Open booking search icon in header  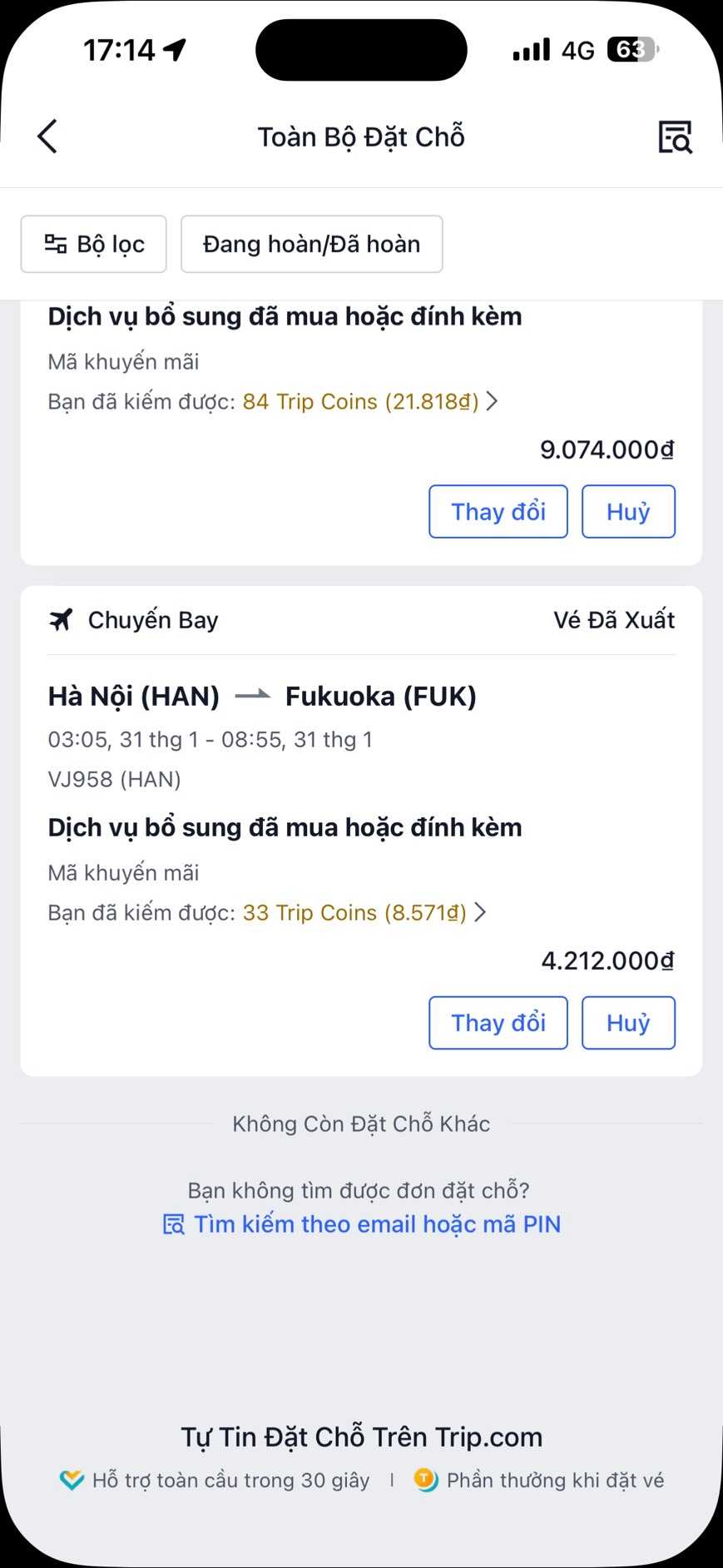pyautogui.click(x=675, y=137)
